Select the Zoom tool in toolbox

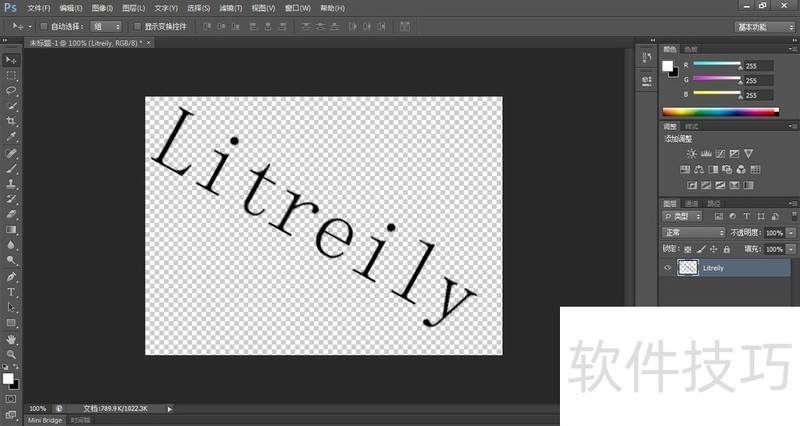click(11, 354)
